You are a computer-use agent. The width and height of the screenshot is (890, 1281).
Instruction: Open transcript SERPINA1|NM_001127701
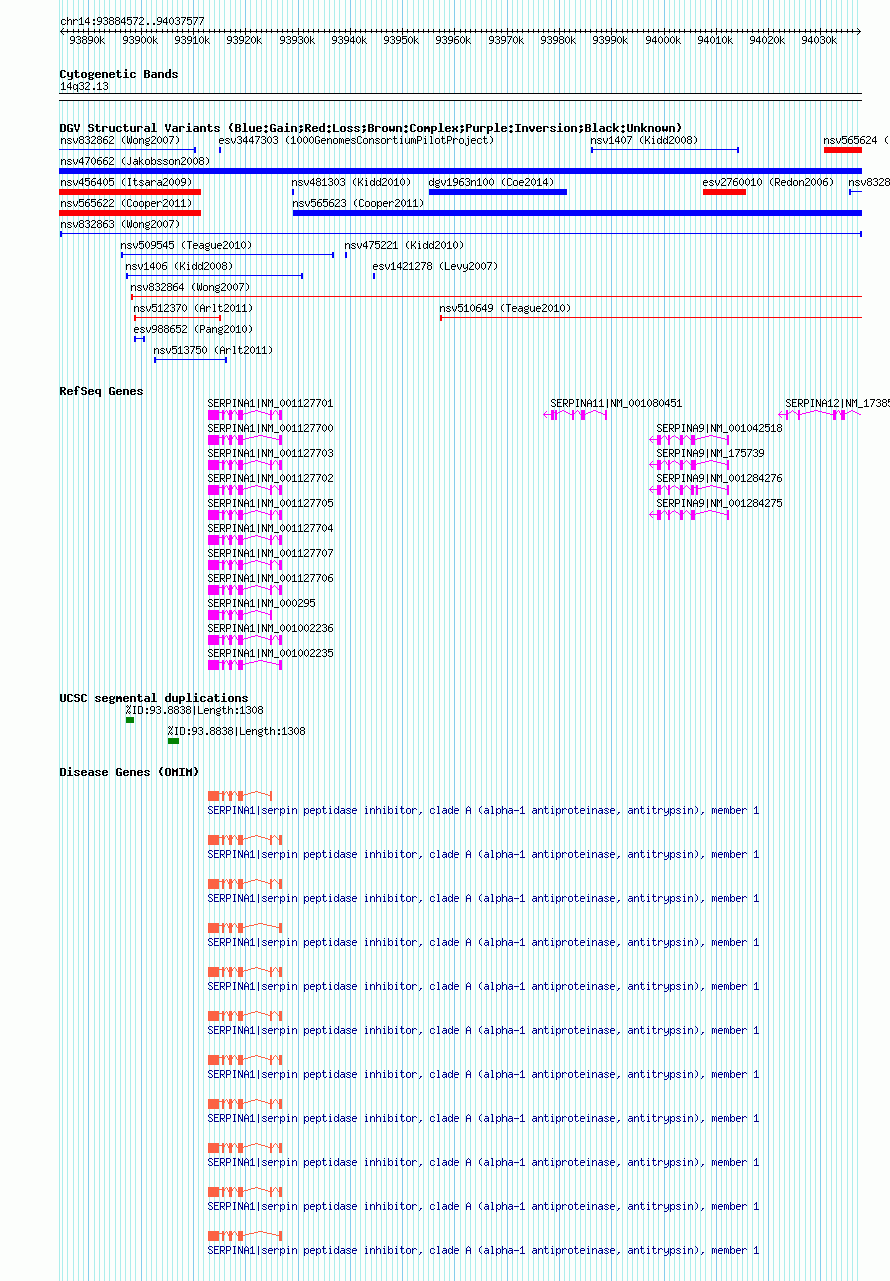click(270, 404)
